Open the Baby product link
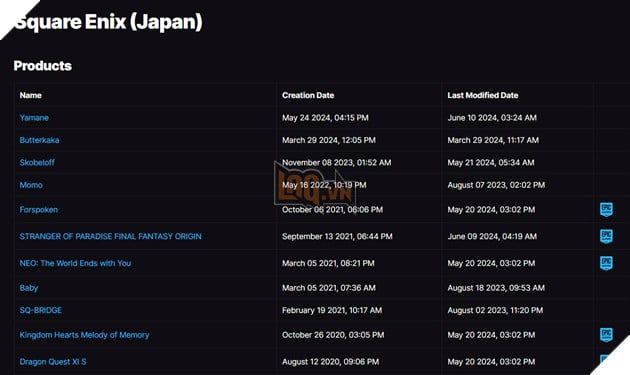 pyautogui.click(x=29, y=288)
